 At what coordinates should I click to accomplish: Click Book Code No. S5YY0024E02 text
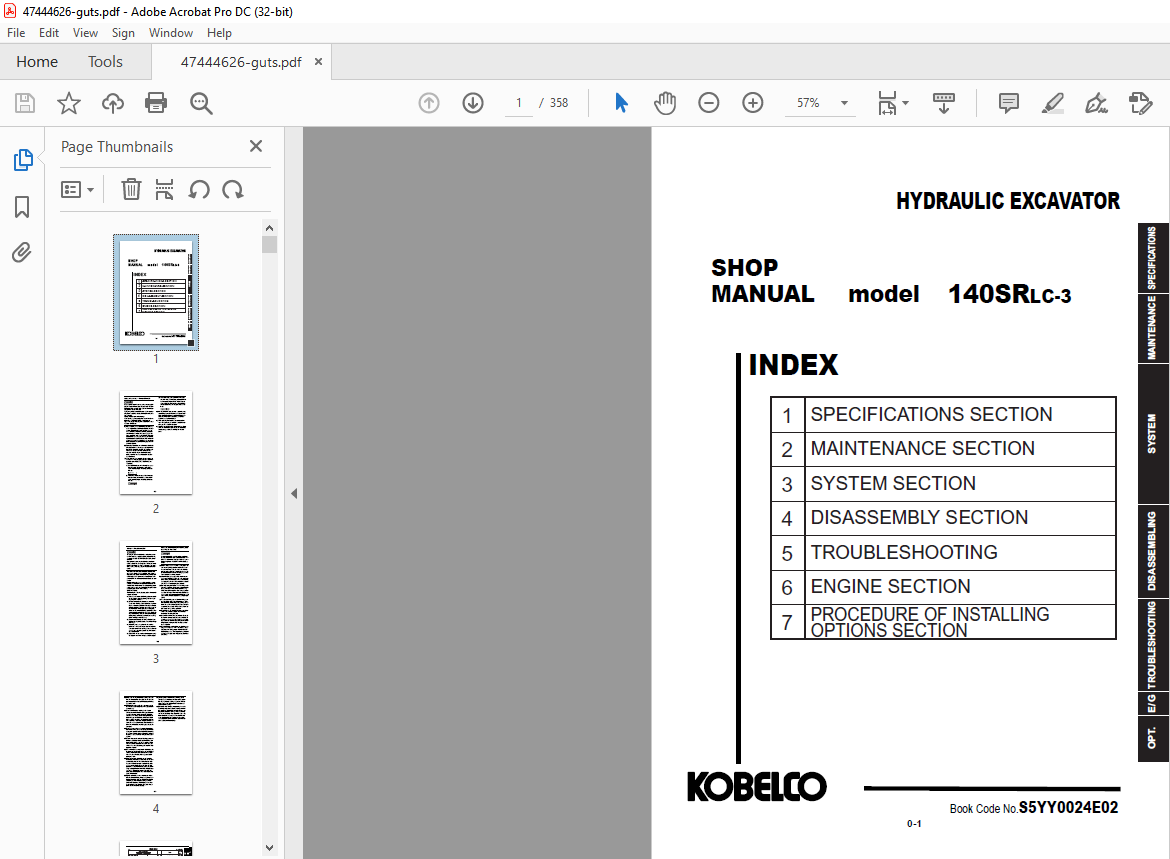[1033, 808]
